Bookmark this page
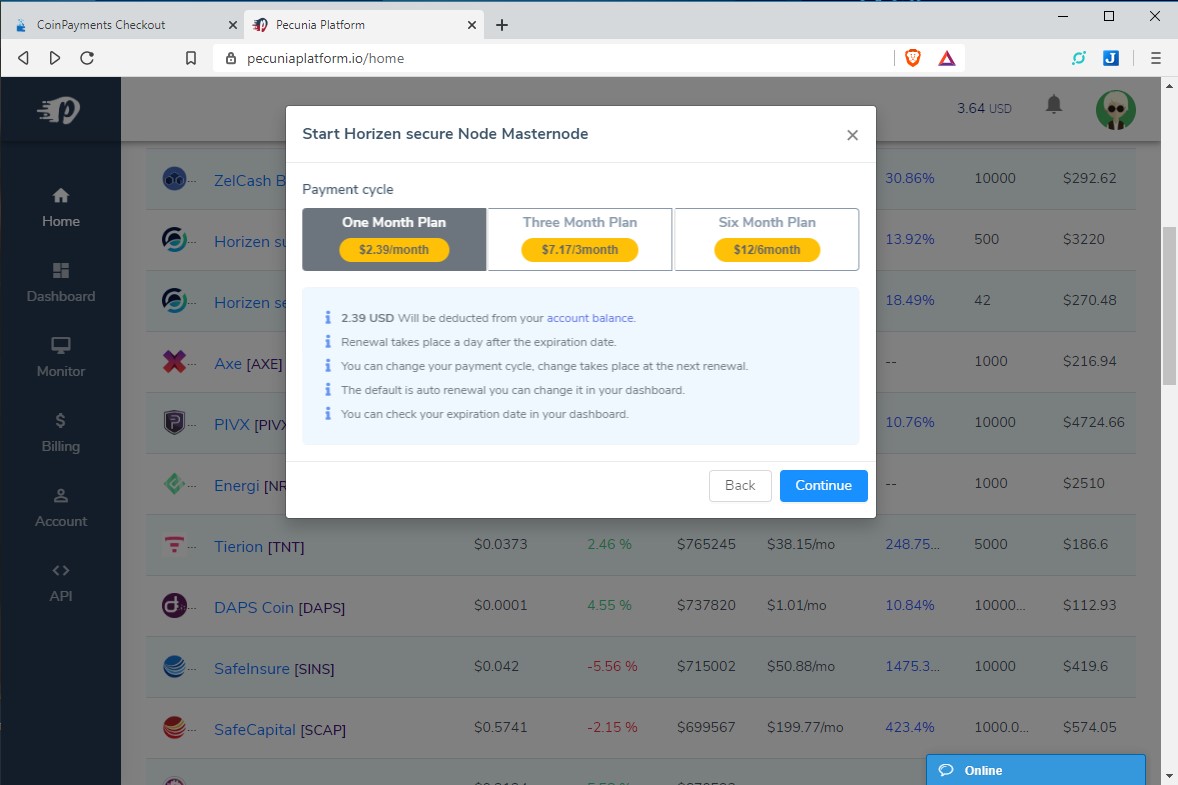 [x=191, y=58]
